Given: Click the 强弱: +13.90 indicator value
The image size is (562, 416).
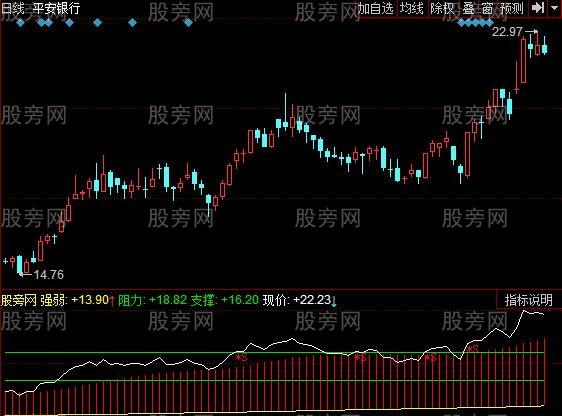Looking at the screenshot, I should pyautogui.click(x=74, y=300).
